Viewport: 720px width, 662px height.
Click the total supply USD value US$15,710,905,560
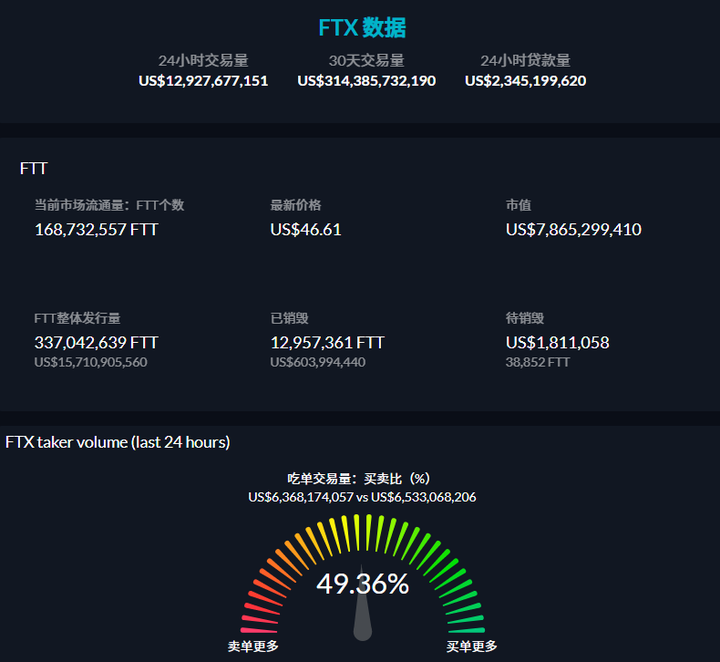pos(90,362)
